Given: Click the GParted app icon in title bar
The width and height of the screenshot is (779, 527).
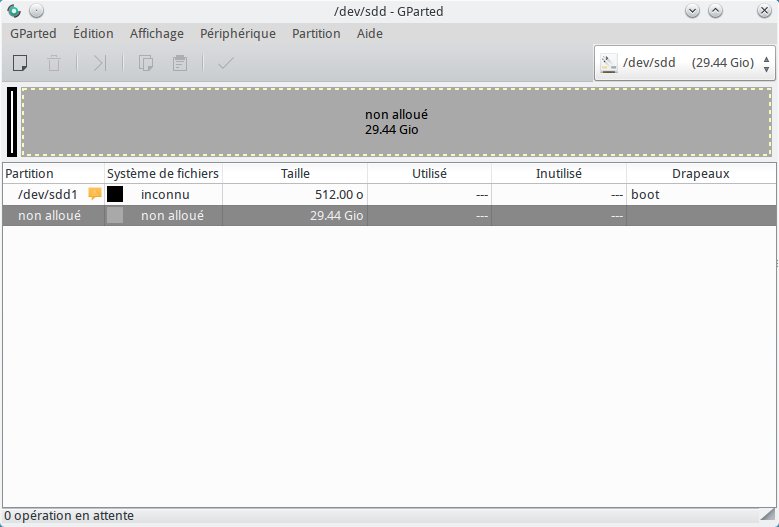Looking at the screenshot, I should coord(14,11).
